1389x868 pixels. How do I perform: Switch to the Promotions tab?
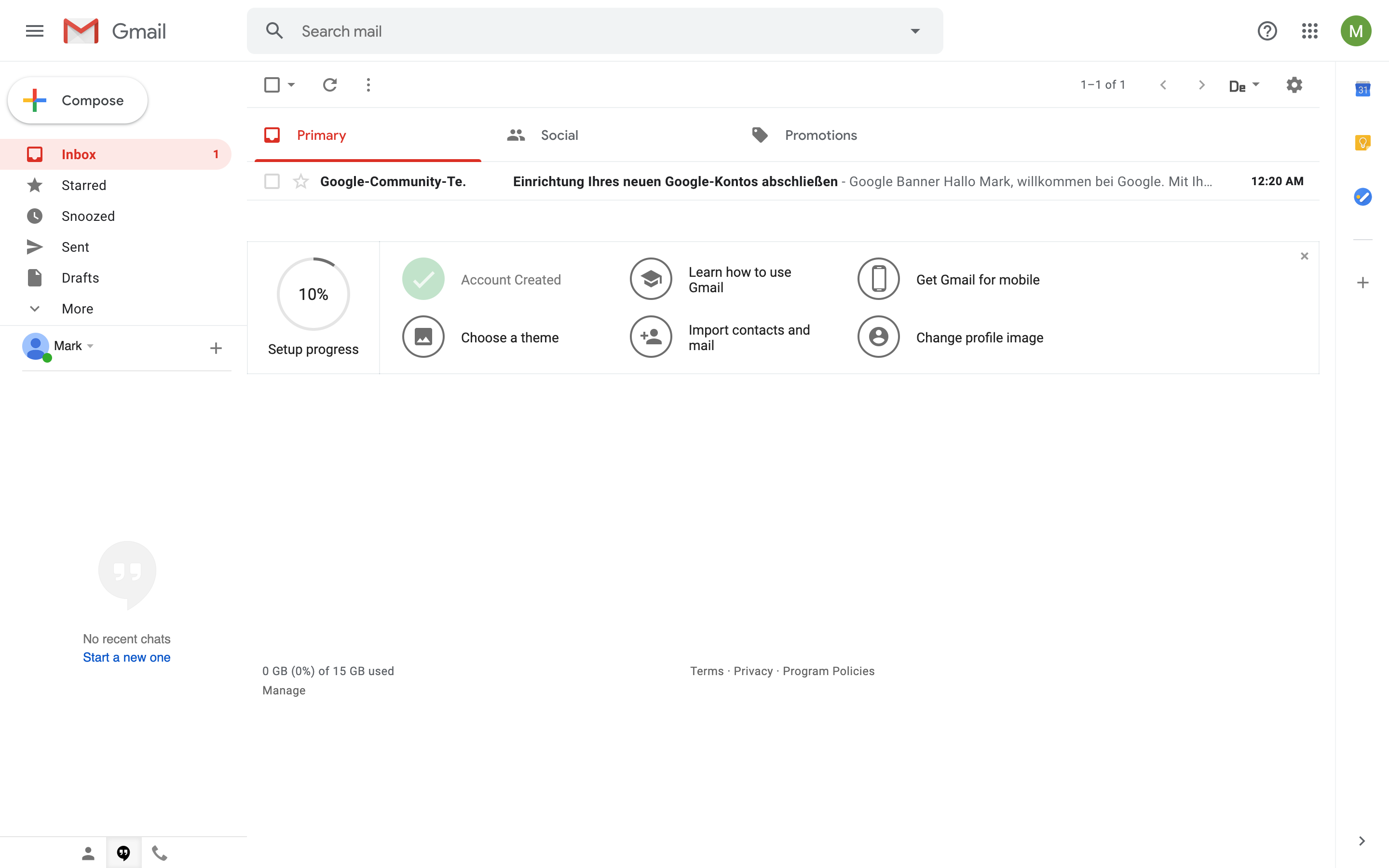click(x=820, y=136)
